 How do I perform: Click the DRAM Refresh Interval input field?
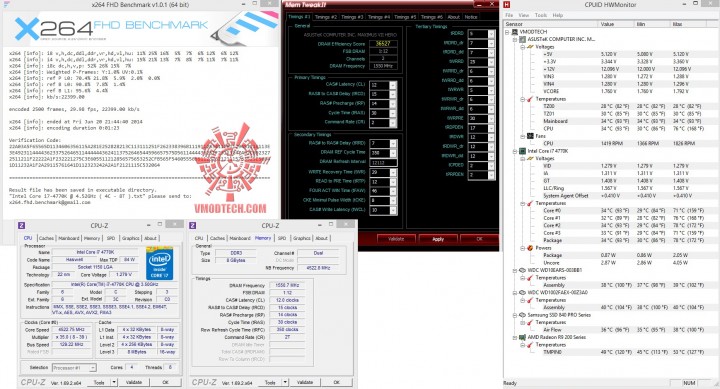[x=383, y=163]
